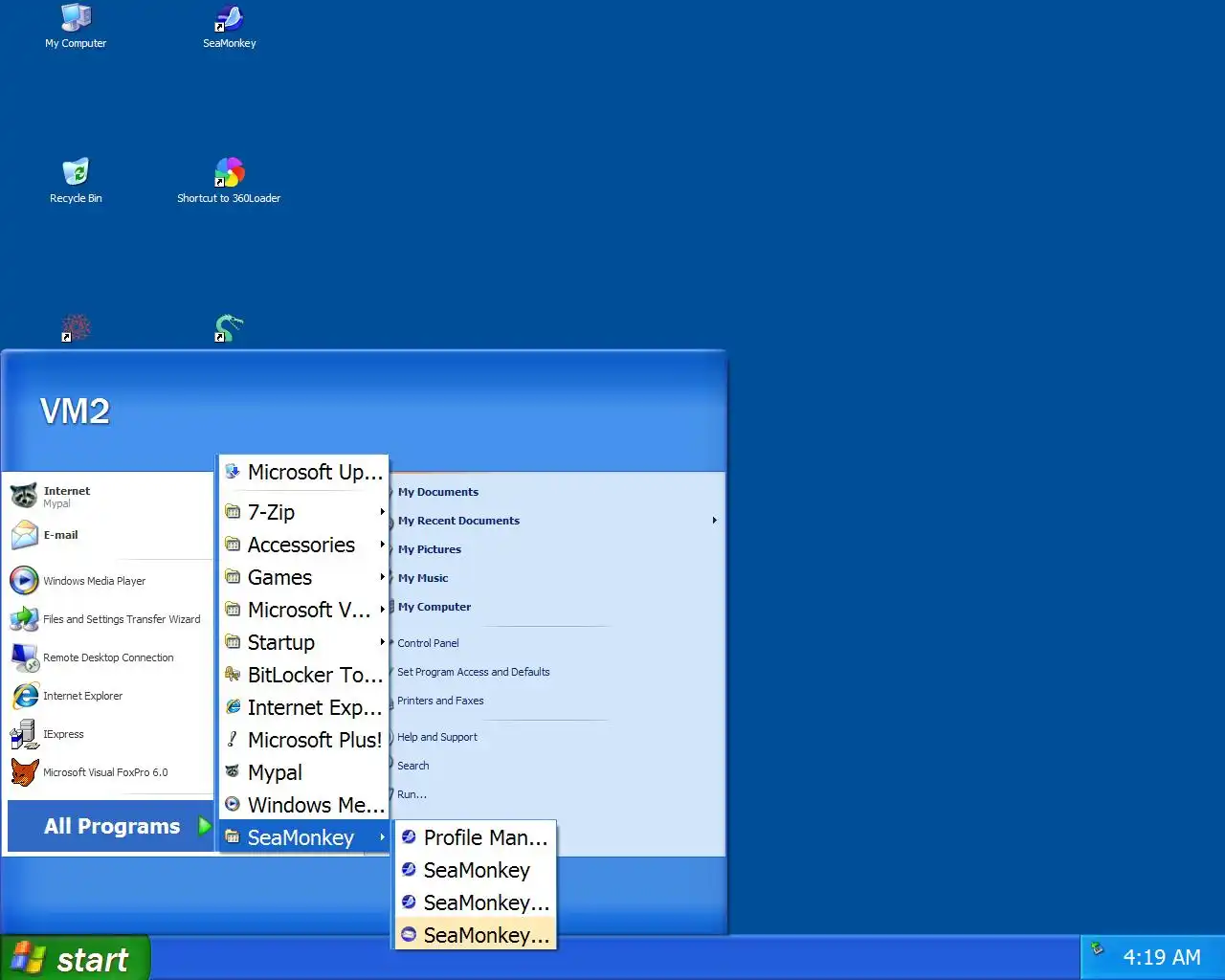The image size is (1225, 980).
Task: Click the tray icon beside the clock
Action: coord(1098,949)
